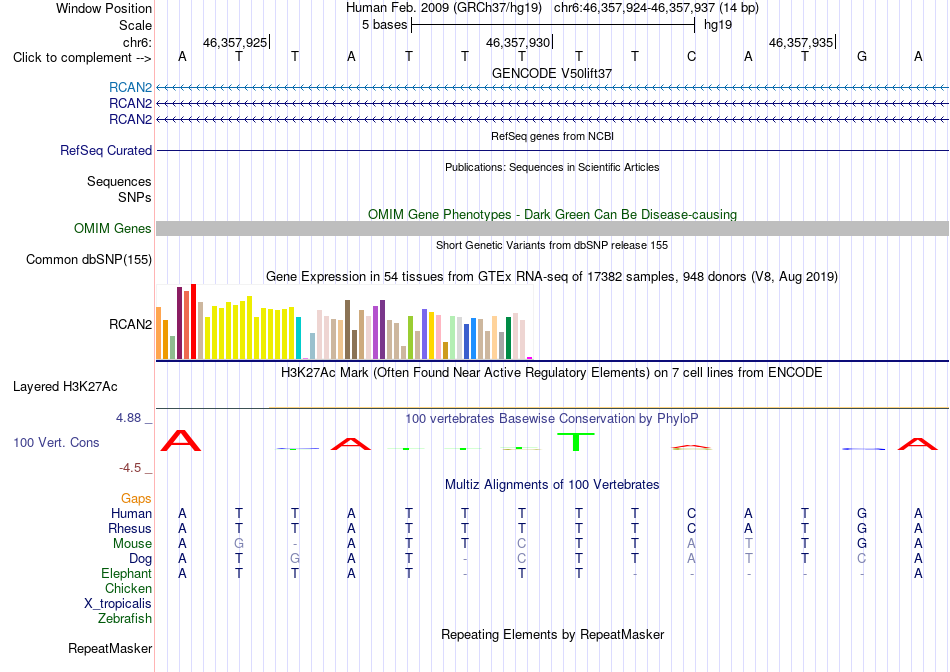
Task: Click the -4.5 lower PhyloP scale value
Action: tap(130, 468)
